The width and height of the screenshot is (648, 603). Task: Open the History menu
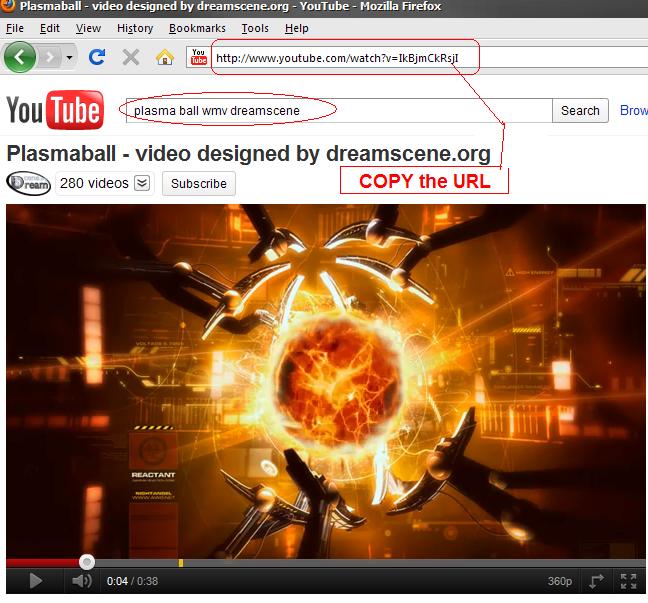coord(135,28)
